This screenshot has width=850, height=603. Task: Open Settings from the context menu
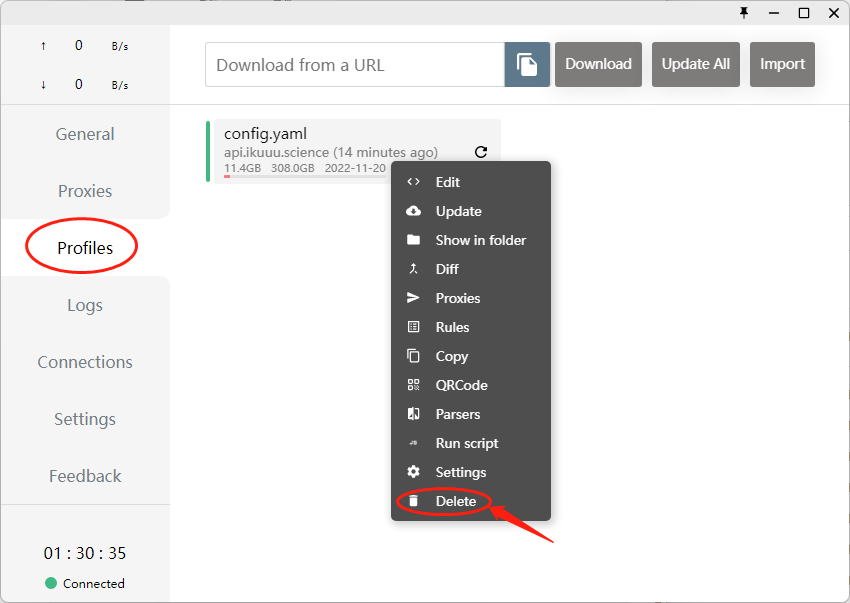[461, 473]
